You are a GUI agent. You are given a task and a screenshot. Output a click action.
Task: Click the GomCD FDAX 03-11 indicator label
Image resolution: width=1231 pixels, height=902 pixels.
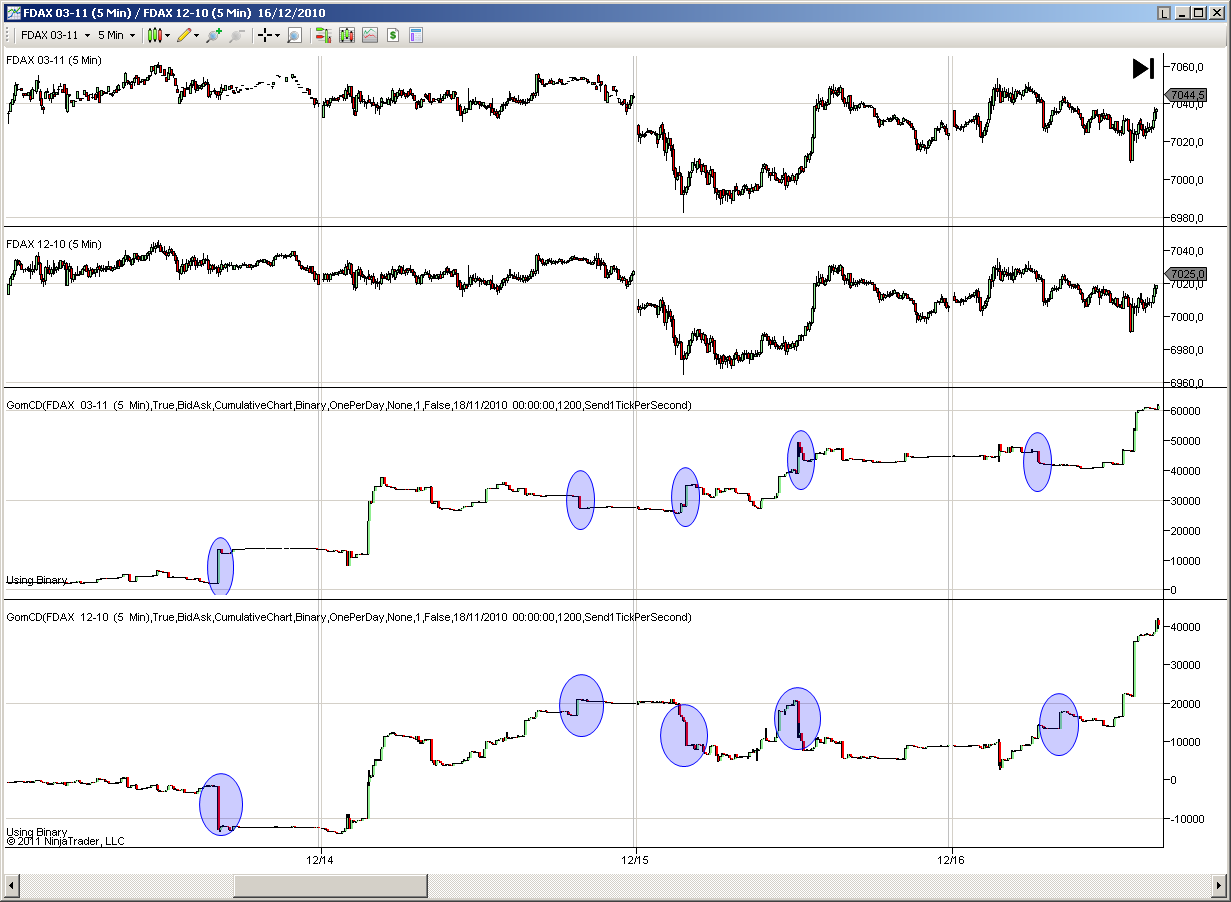coord(349,405)
